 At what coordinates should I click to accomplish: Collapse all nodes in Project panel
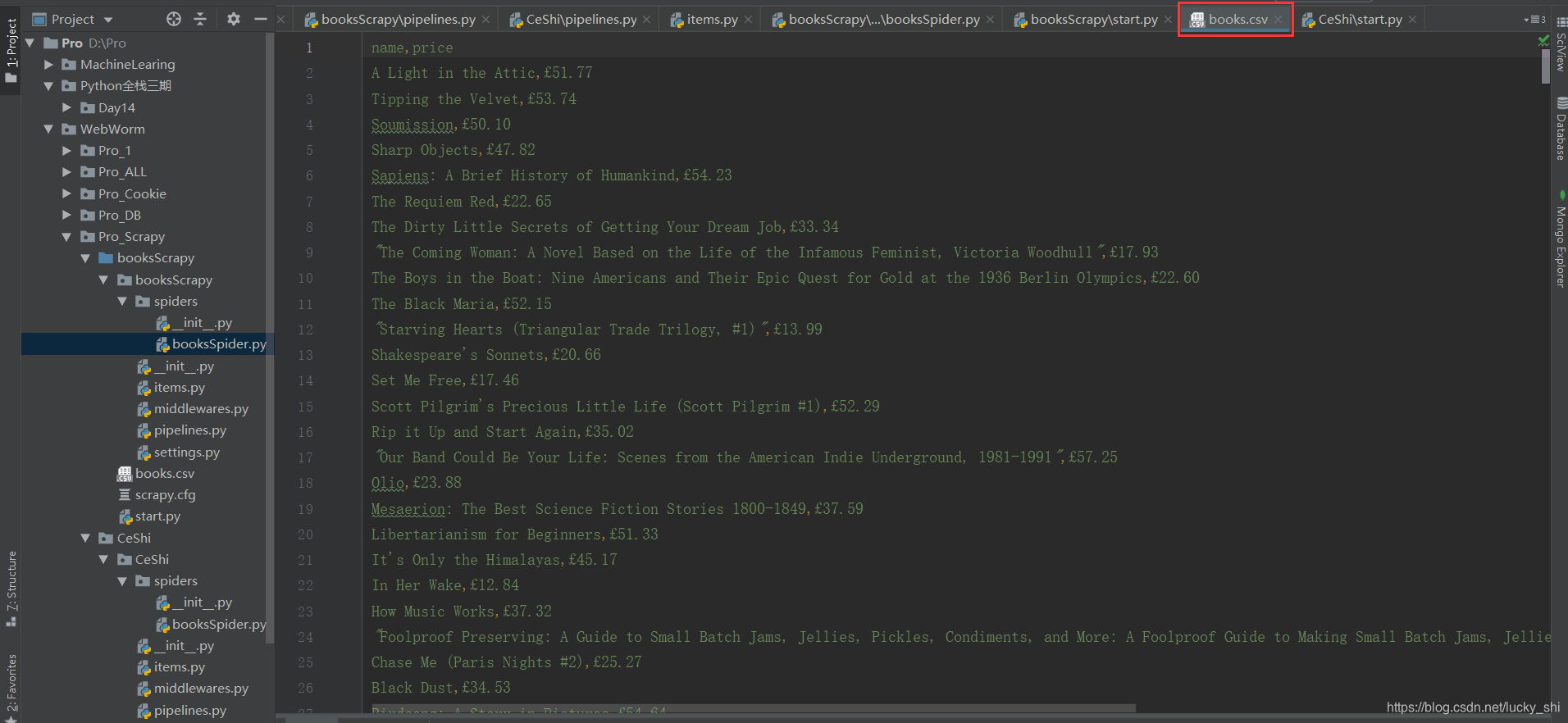200,19
